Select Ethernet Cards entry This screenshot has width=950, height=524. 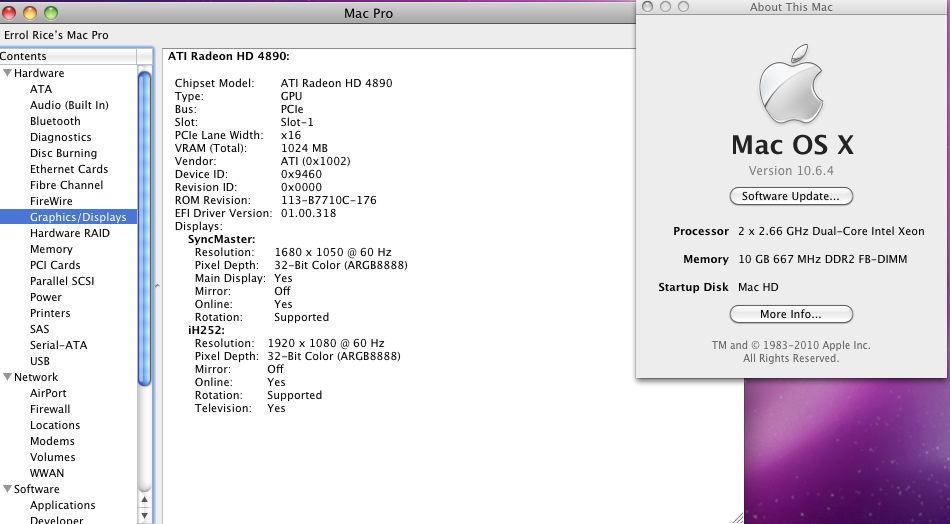tap(69, 169)
